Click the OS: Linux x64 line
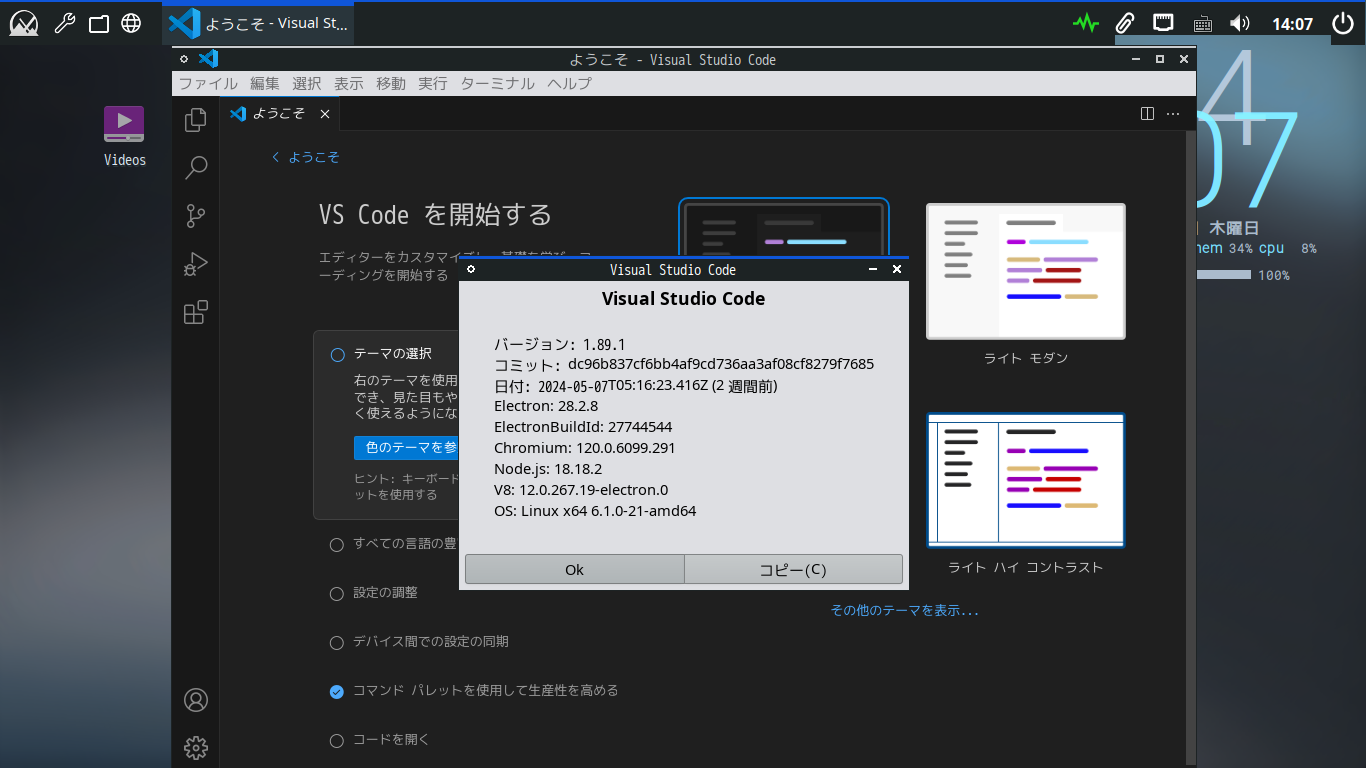The image size is (1366, 768). point(595,511)
